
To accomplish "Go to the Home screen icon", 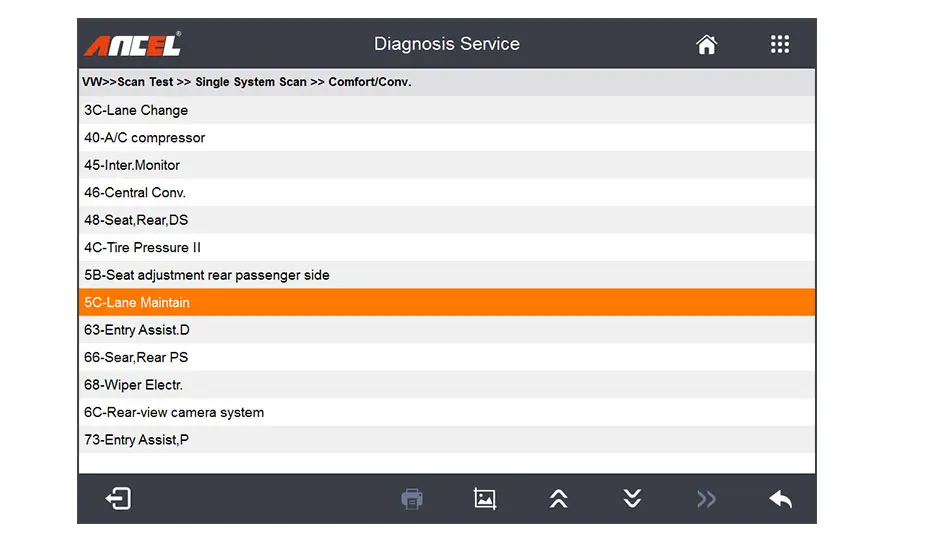I will click(x=707, y=44).
